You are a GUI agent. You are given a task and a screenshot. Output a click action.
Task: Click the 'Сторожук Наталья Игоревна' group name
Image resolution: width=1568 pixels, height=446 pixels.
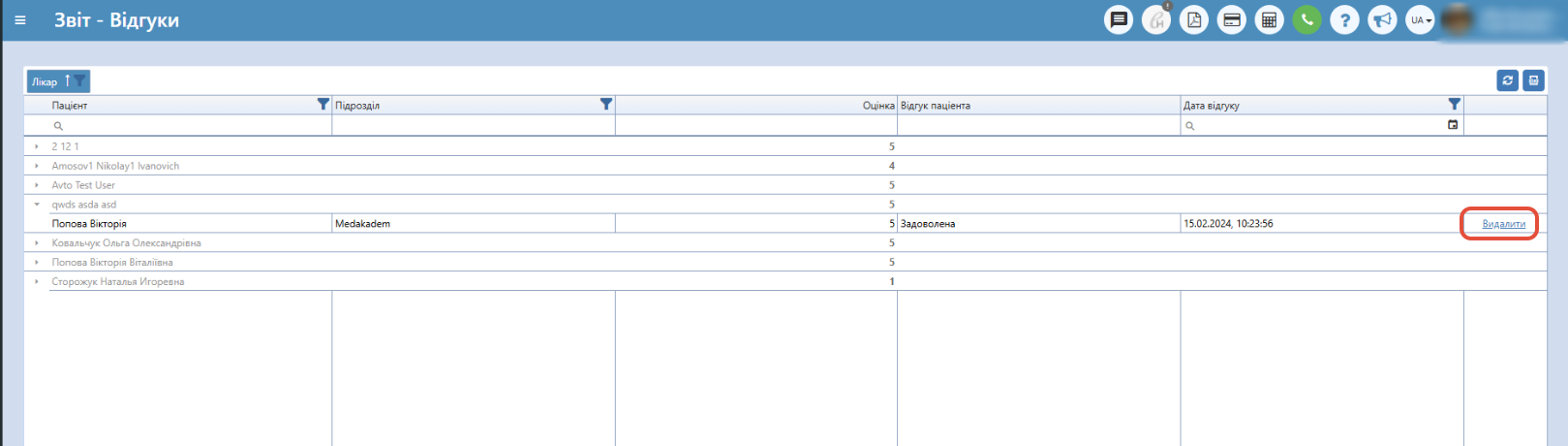click(118, 282)
